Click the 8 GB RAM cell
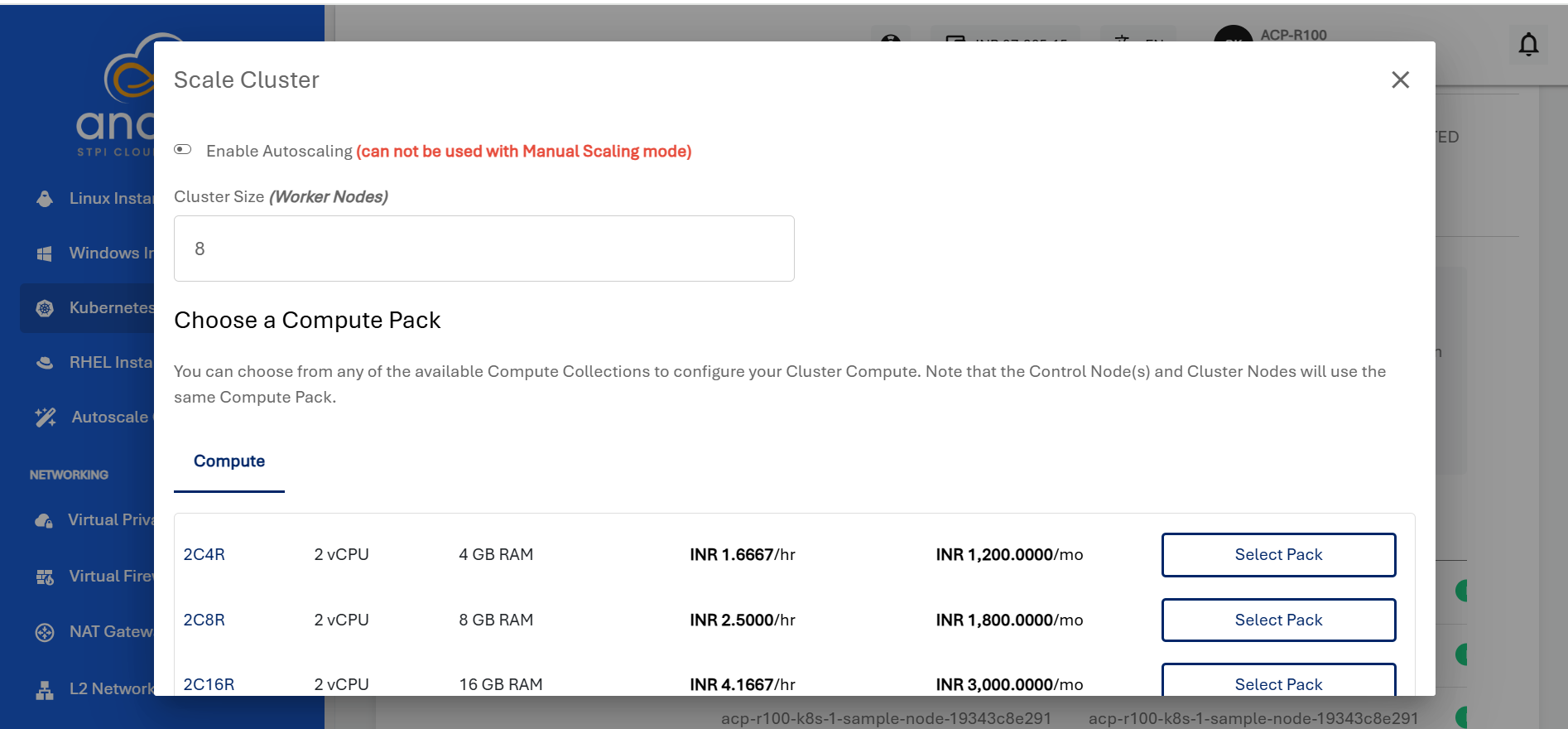 click(x=496, y=620)
